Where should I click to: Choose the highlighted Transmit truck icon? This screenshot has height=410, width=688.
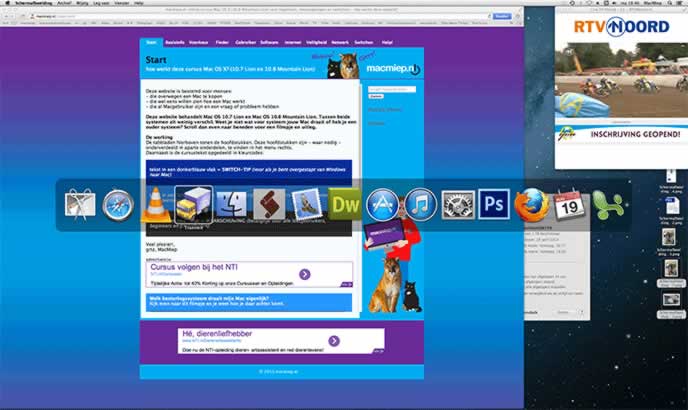point(194,205)
